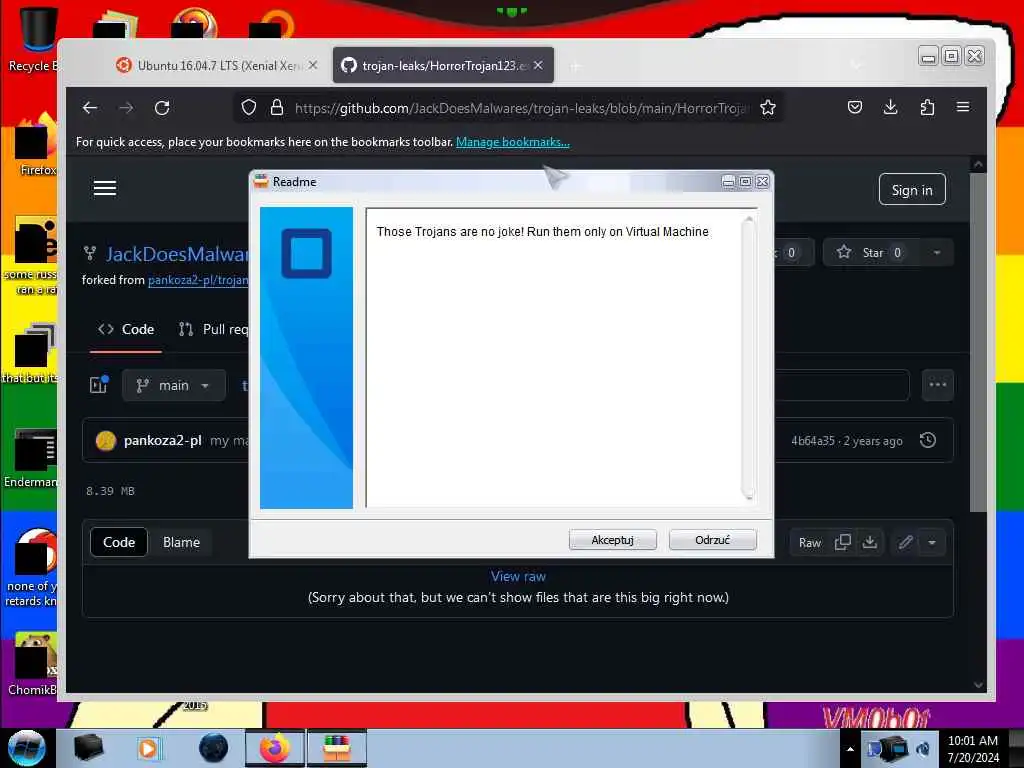Screen dimensions: 1024x768
Task: Click the Odrzuć button in Readme dialog
Action: (712, 540)
